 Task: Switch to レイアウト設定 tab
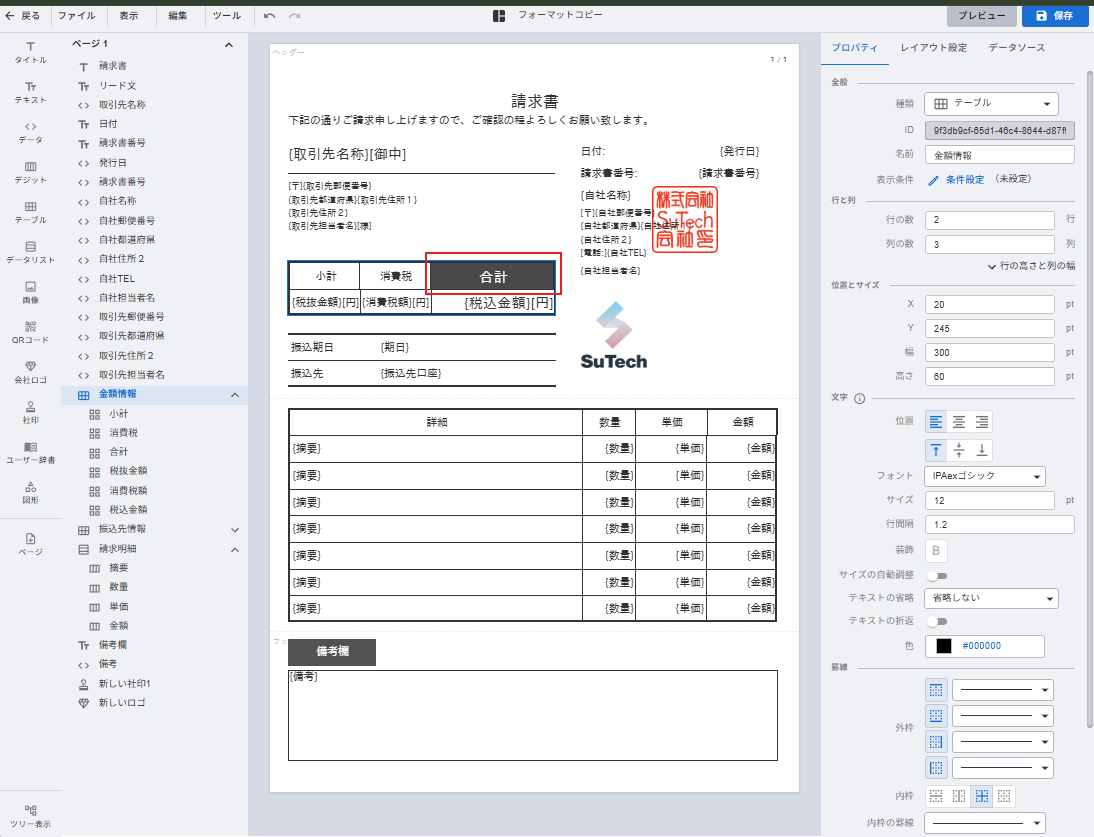933,48
